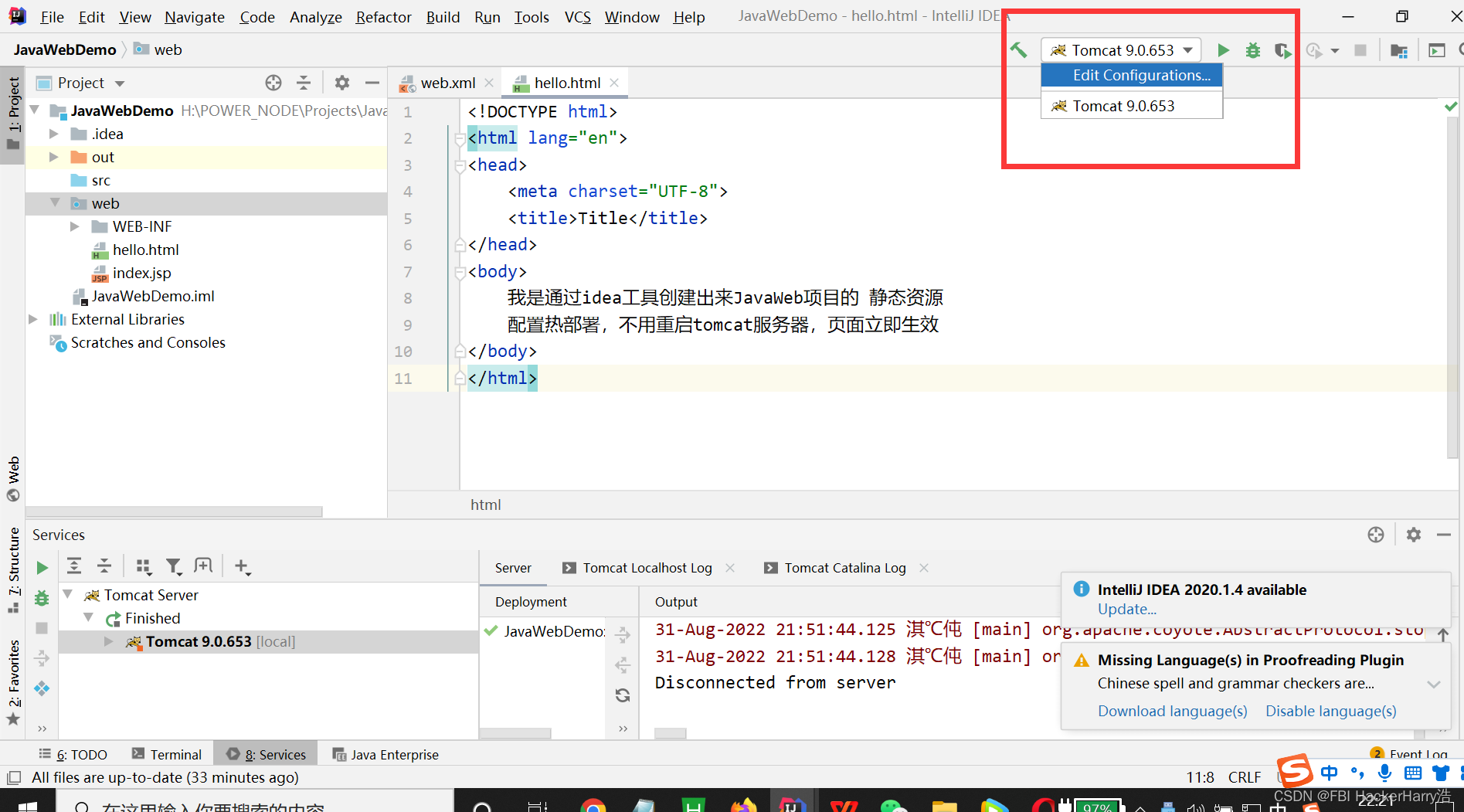Hide the Services panel with minus icon
Image resolution: width=1464 pixels, height=812 pixels.
coord(1443,535)
